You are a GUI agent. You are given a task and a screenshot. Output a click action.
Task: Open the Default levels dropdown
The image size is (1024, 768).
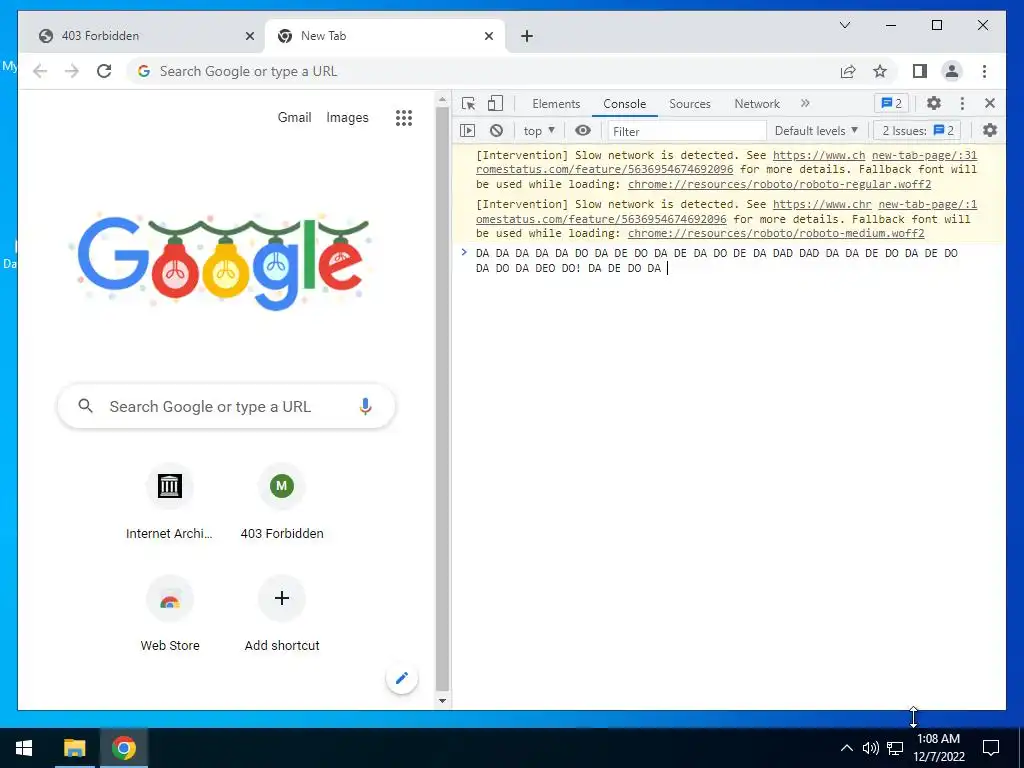816,131
